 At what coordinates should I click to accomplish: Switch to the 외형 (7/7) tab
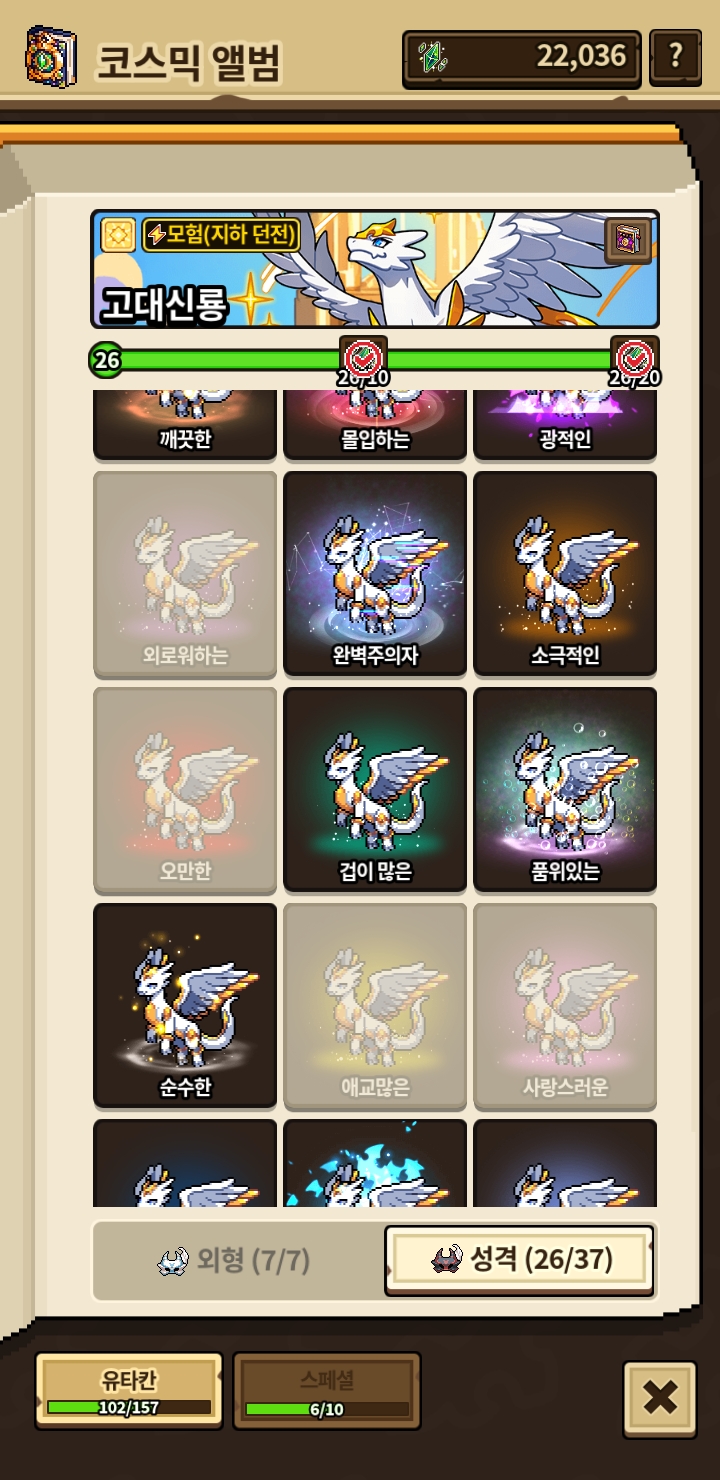(236, 1261)
